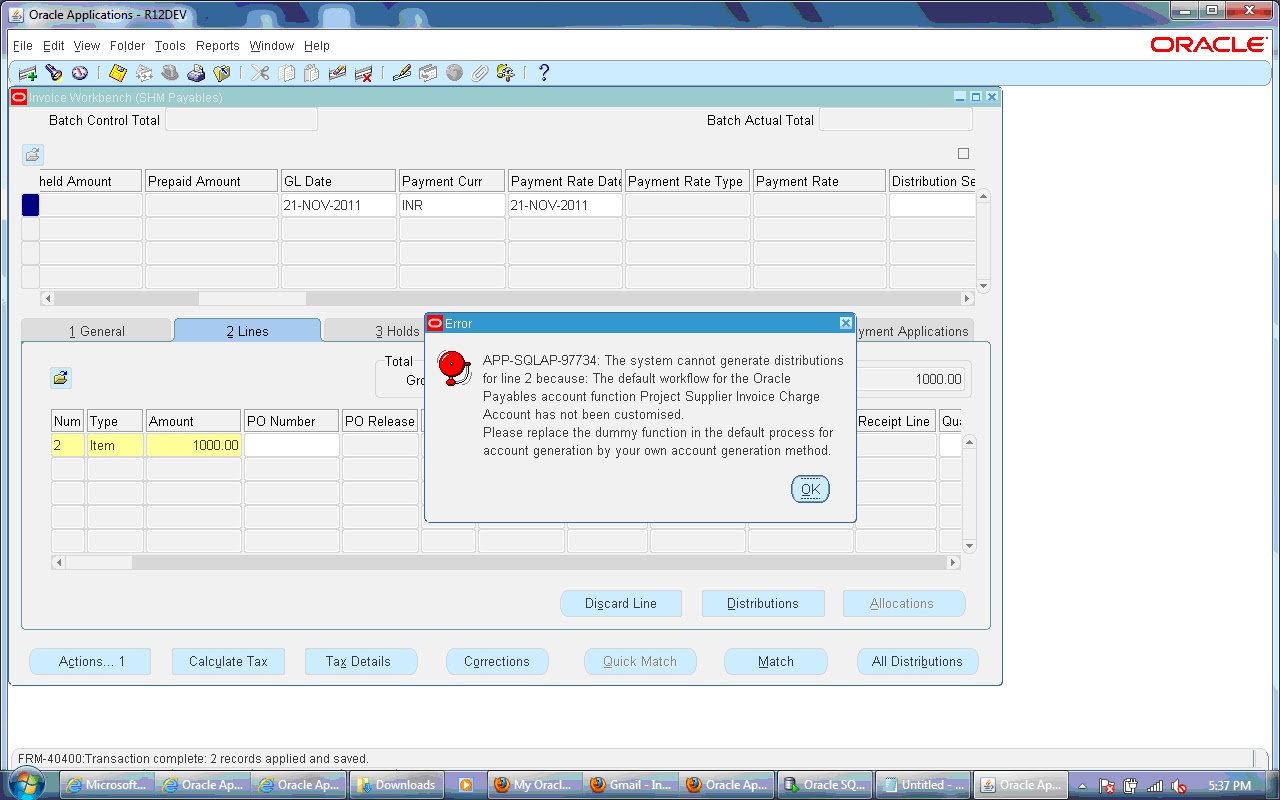Click the Payment Rate Date field value
Screen dimensions: 1280x800
[565, 205]
